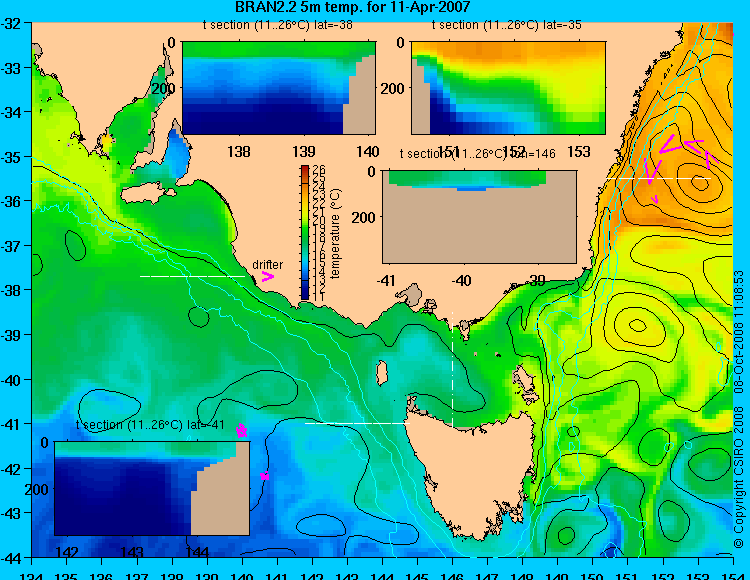
Task: Click the "-37" latitude axis label
Action: 11,246
